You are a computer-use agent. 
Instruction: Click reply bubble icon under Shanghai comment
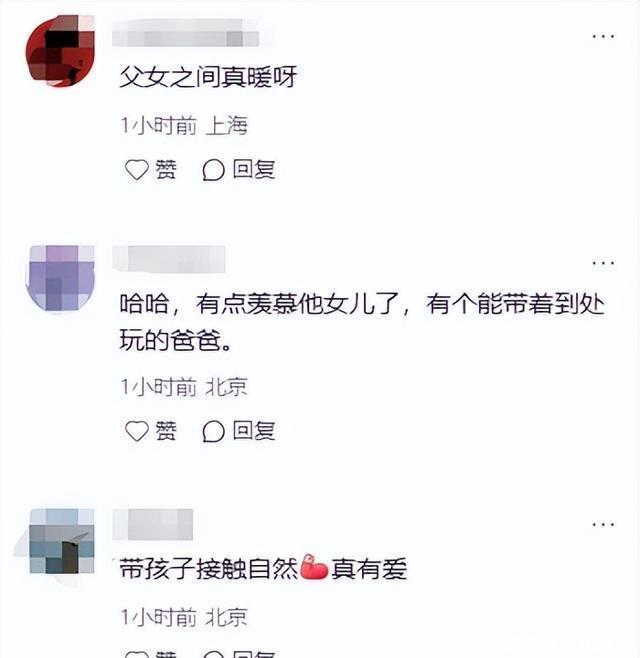(x=213, y=170)
